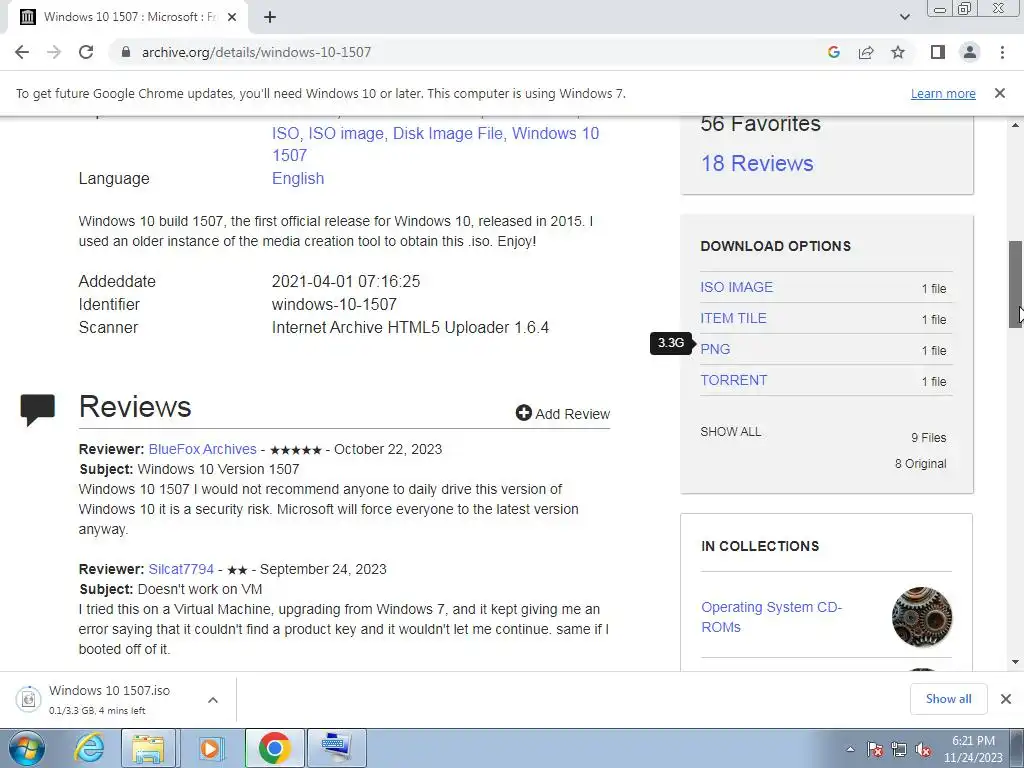Click Show all downloads

pyautogui.click(x=948, y=699)
